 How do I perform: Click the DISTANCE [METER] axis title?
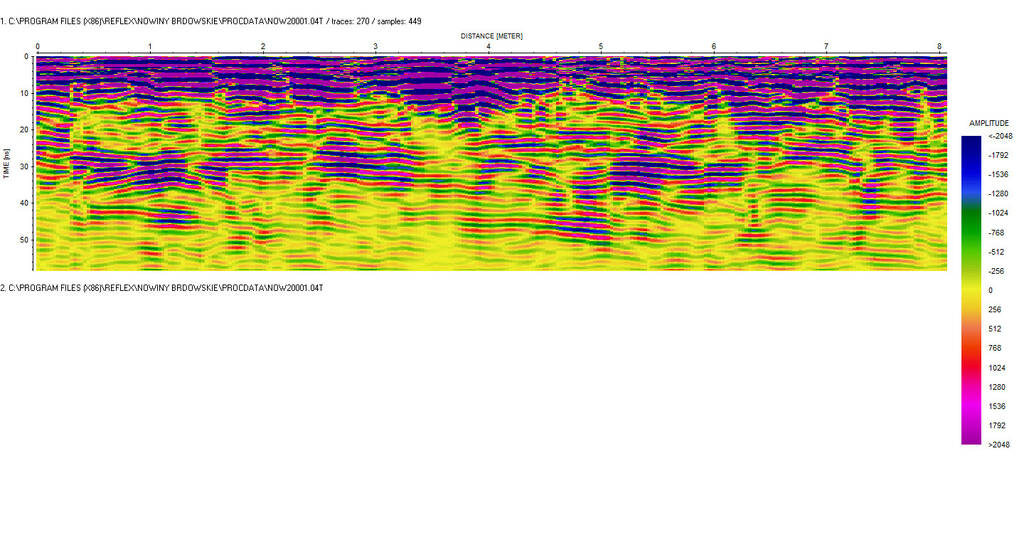491,35
